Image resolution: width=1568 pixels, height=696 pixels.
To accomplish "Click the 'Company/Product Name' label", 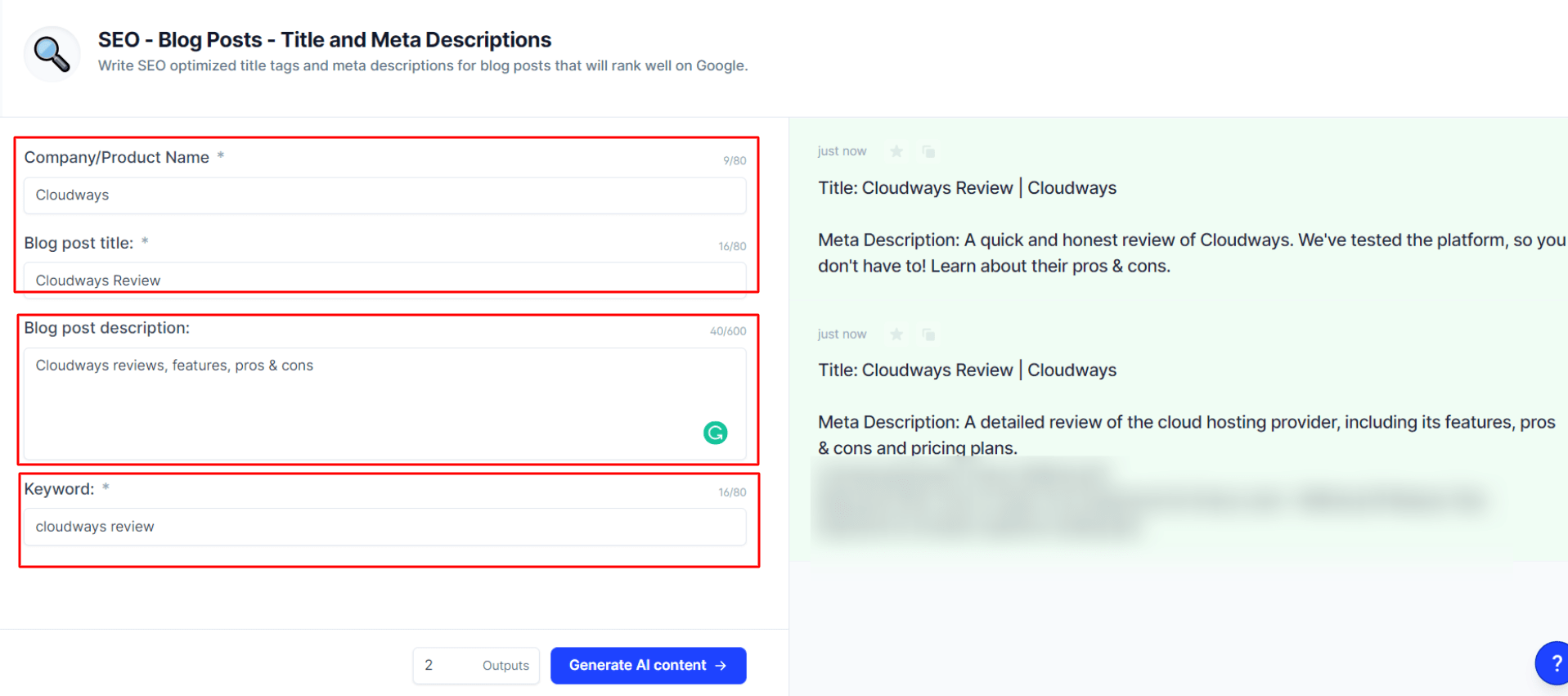I will pyautogui.click(x=116, y=157).
